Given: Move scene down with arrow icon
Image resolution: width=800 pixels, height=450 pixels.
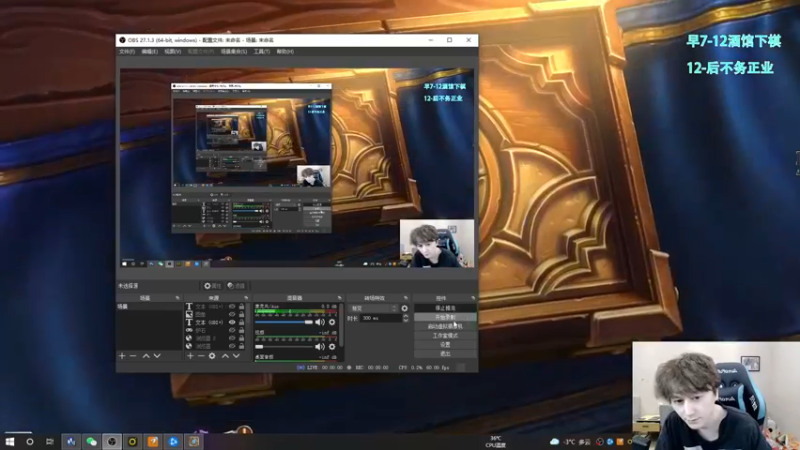Looking at the screenshot, I should coord(157,356).
